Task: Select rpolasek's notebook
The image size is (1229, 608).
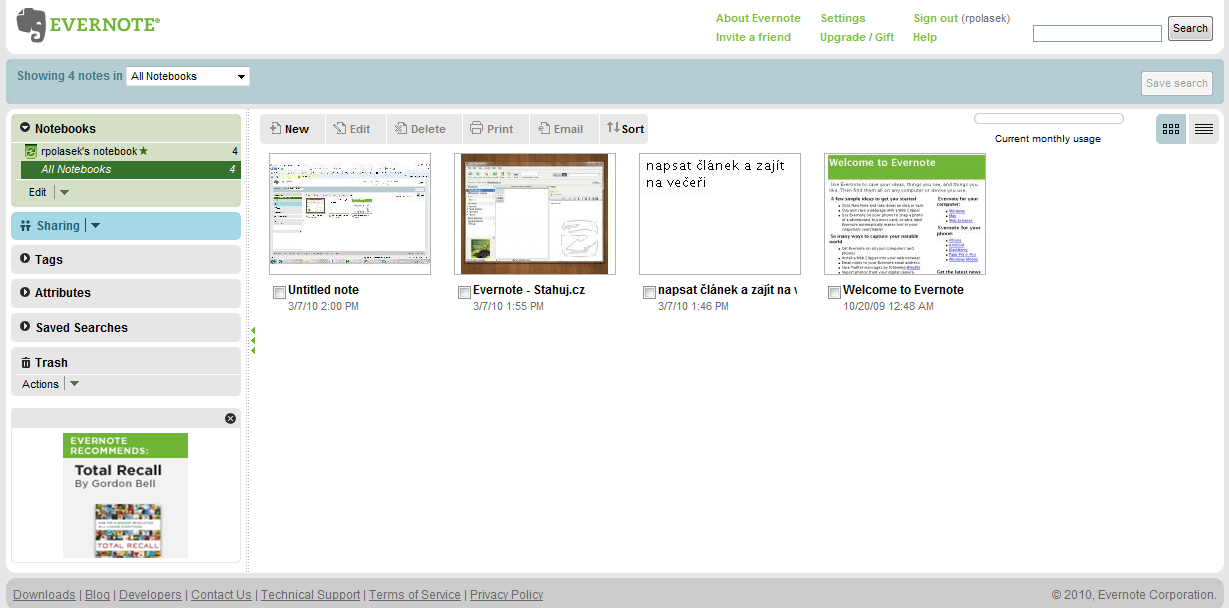Action: [130, 151]
